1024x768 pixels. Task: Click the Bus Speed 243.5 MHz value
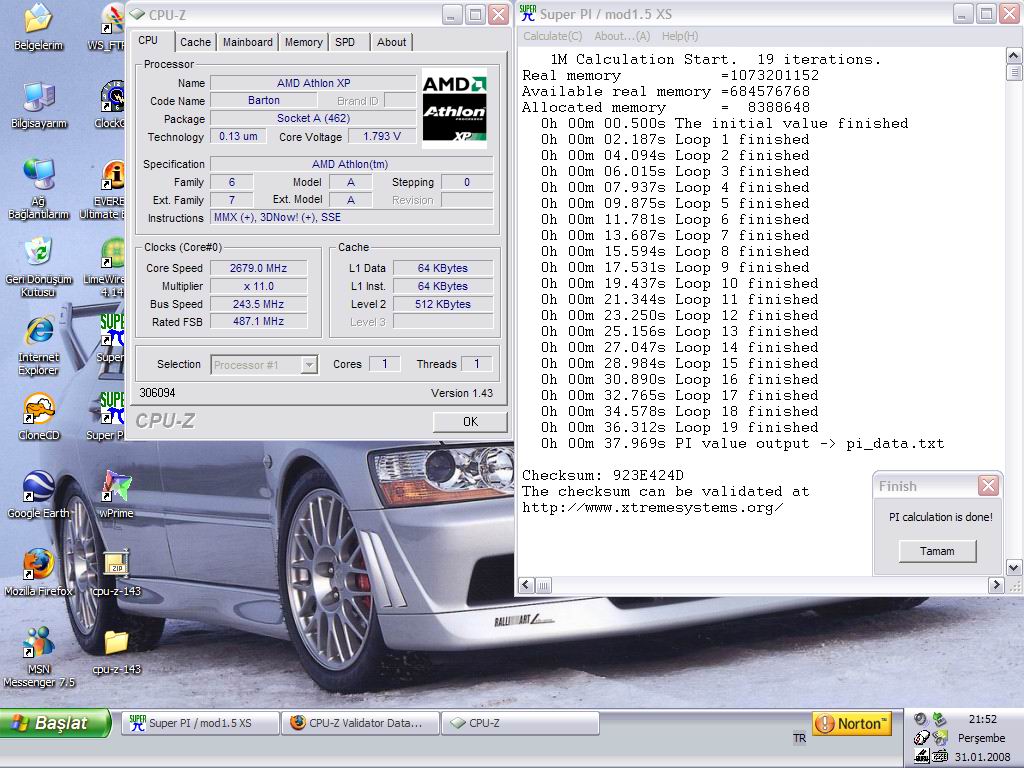(x=259, y=304)
